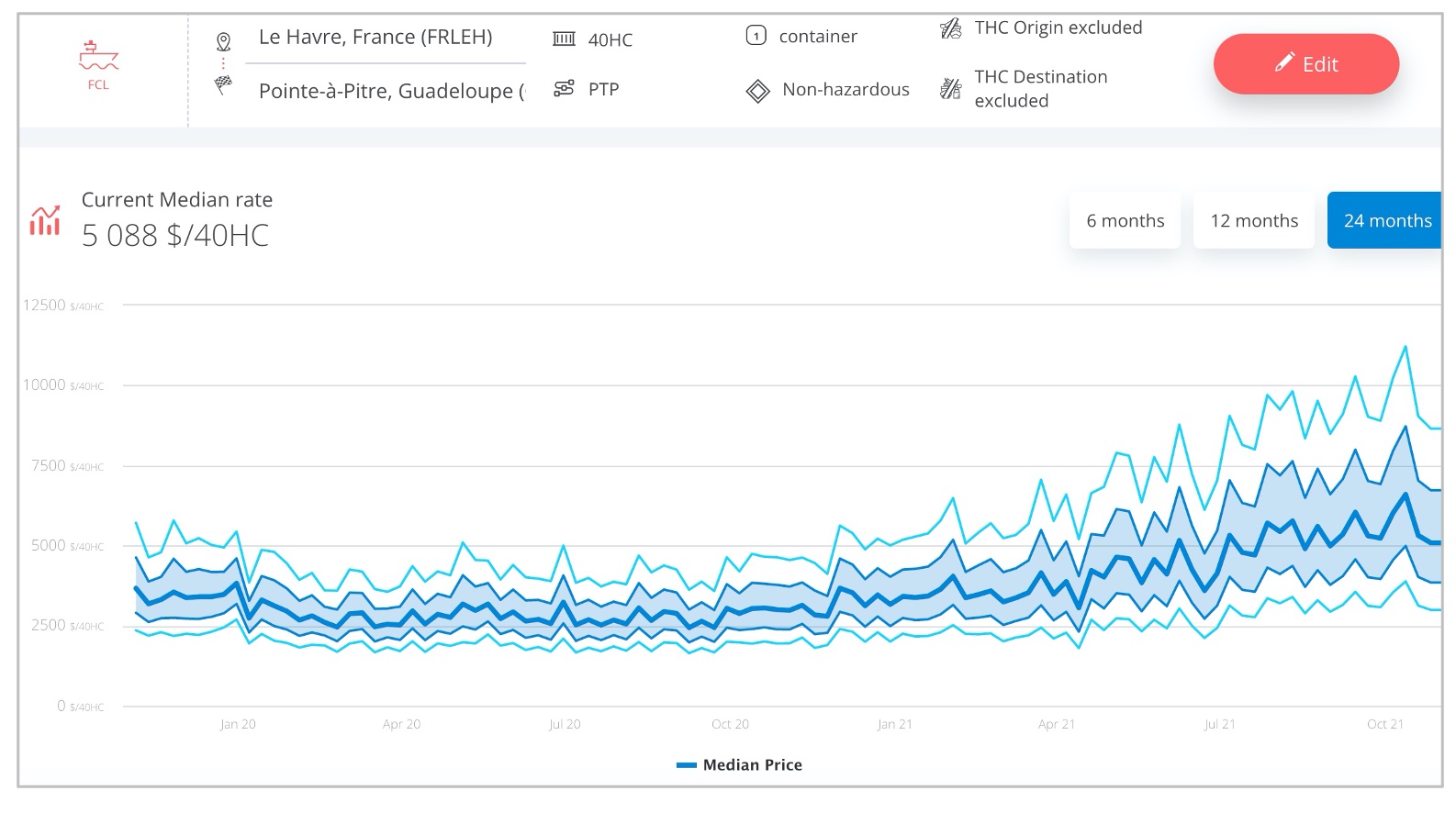Click the THC Destination excluded icon
Image resolution: width=1456 pixels, height=813 pixels.
[951, 89]
